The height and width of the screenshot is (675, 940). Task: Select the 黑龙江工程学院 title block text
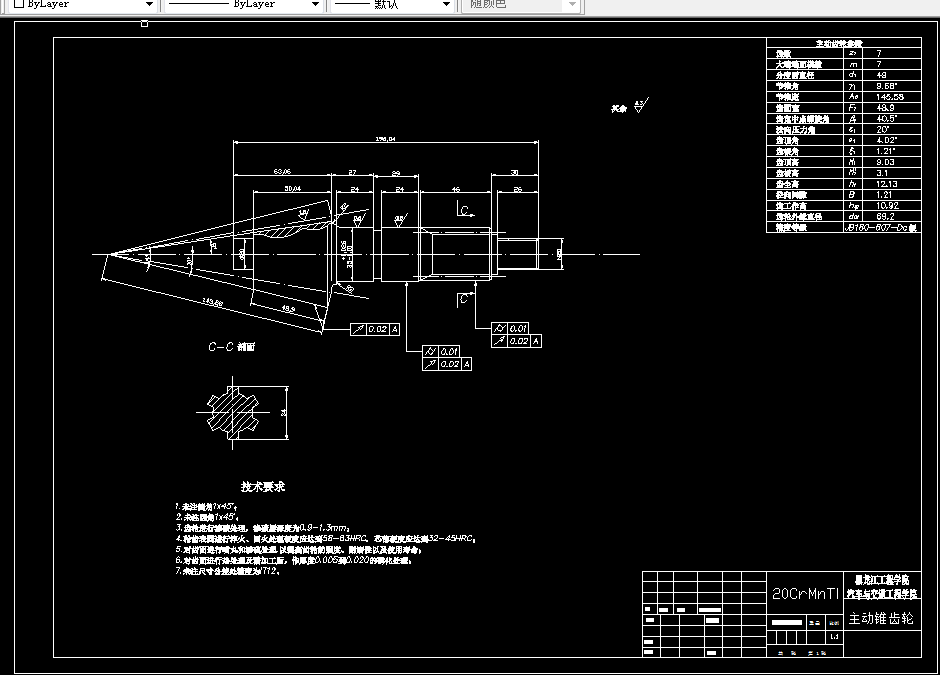point(882,580)
